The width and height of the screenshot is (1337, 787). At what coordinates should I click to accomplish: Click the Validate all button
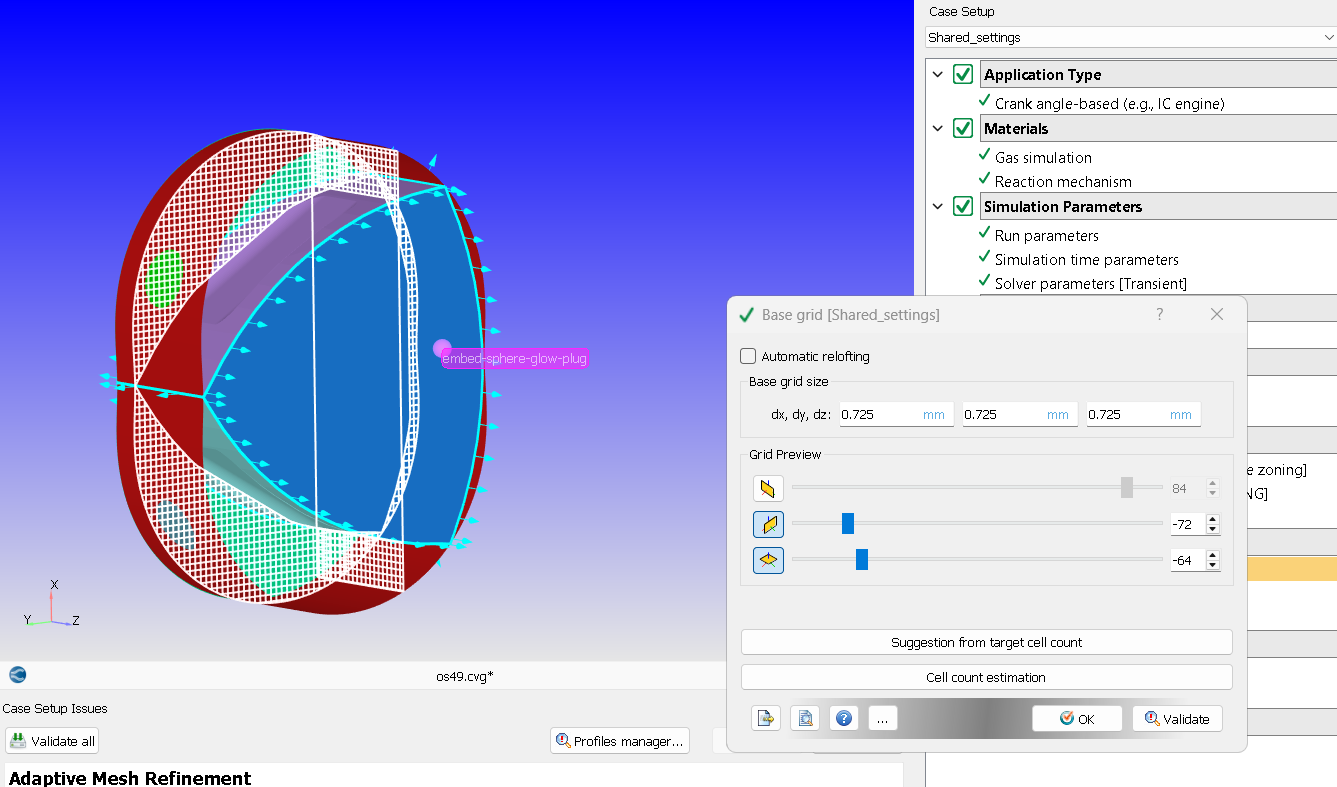(52, 741)
